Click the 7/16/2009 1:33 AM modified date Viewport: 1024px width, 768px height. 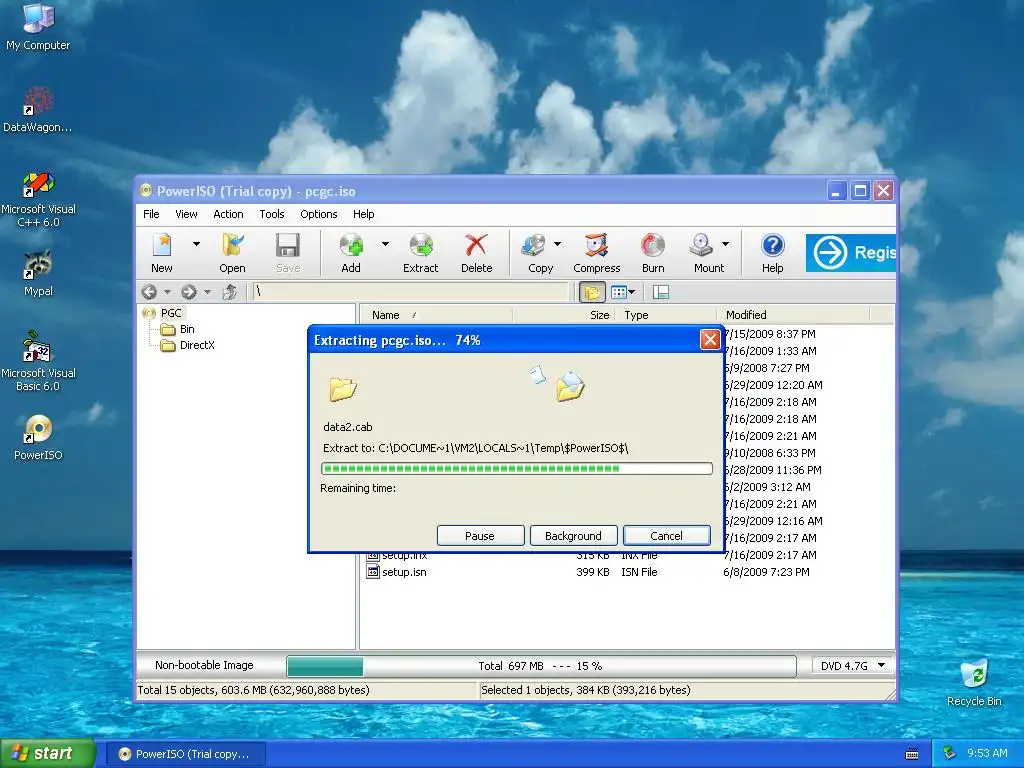771,351
